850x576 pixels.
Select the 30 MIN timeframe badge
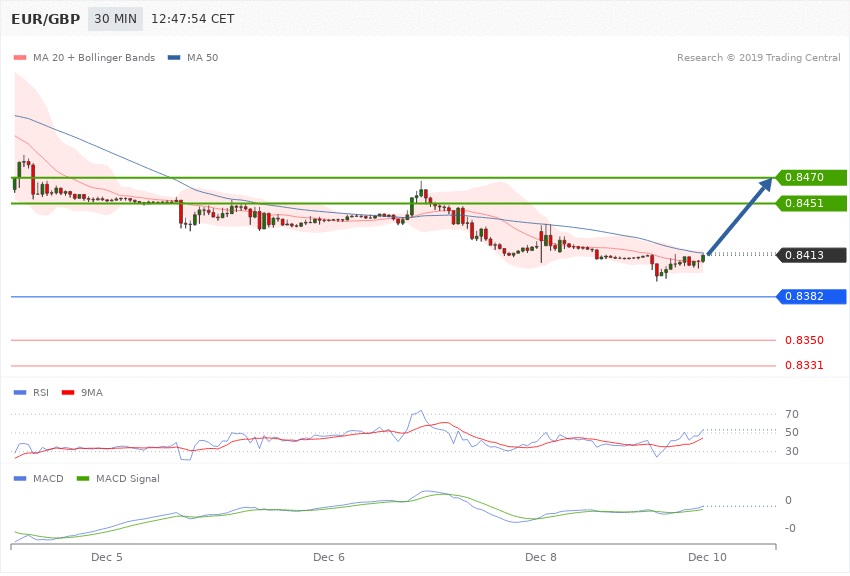tap(115, 19)
